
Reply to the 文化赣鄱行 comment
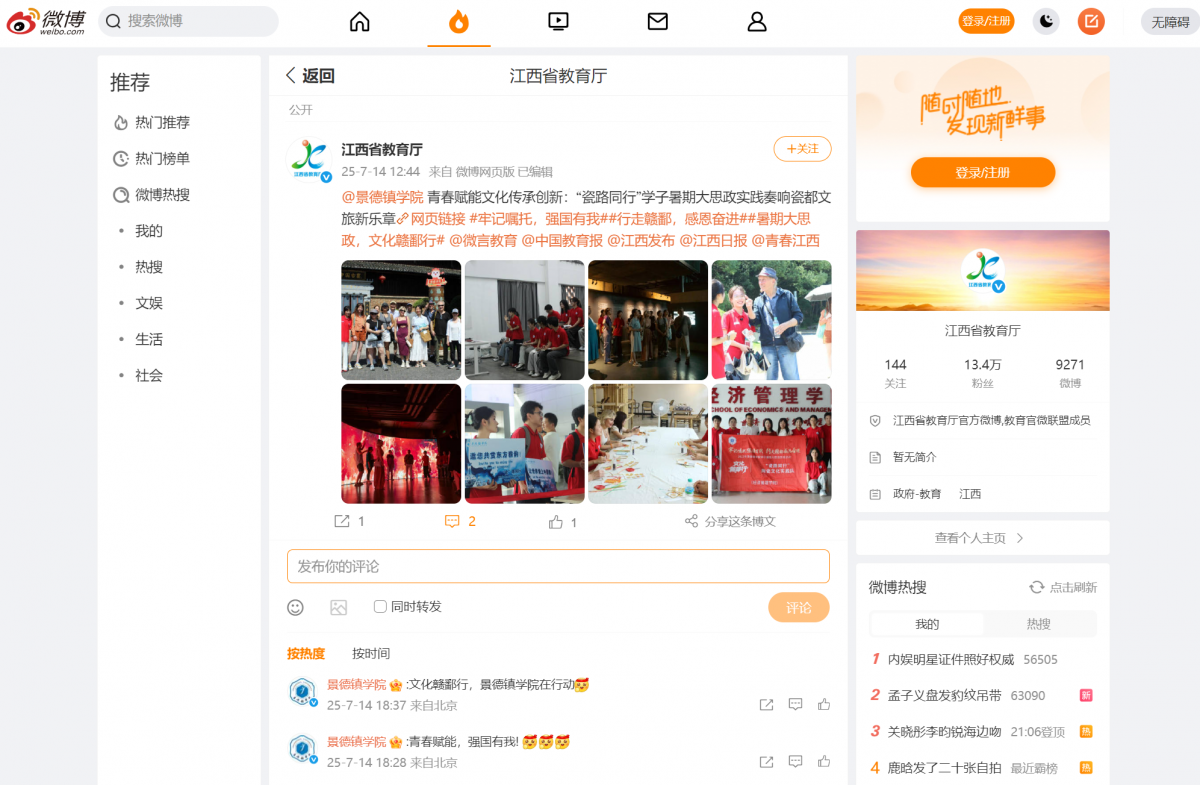(795, 704)
